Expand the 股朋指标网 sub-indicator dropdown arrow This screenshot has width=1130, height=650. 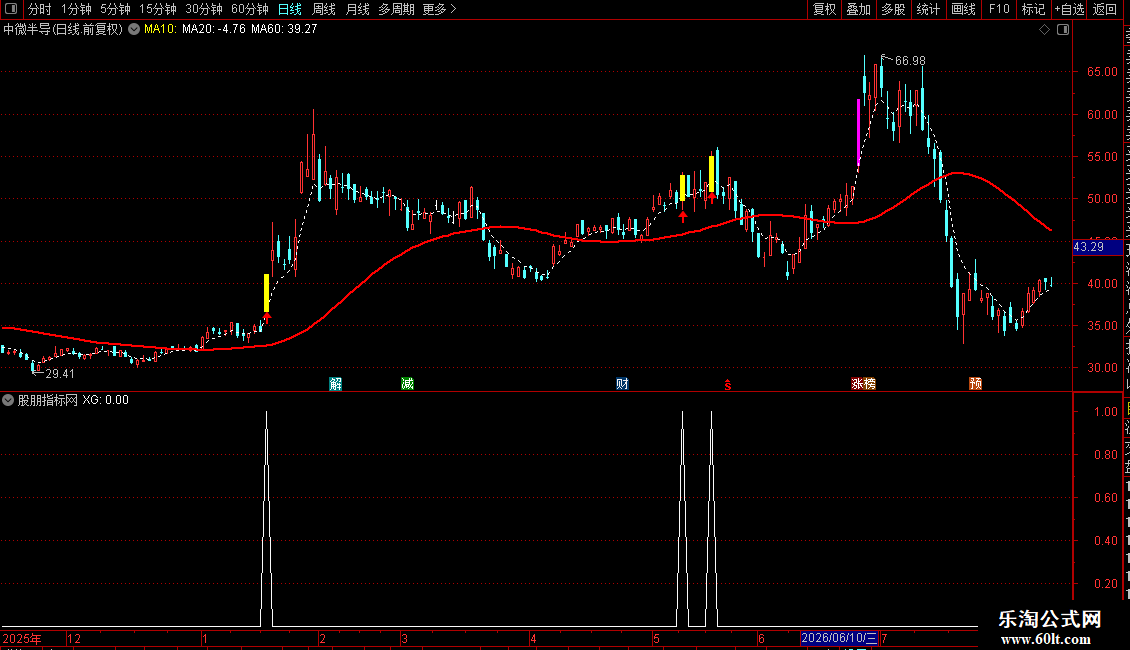(8, 400)
